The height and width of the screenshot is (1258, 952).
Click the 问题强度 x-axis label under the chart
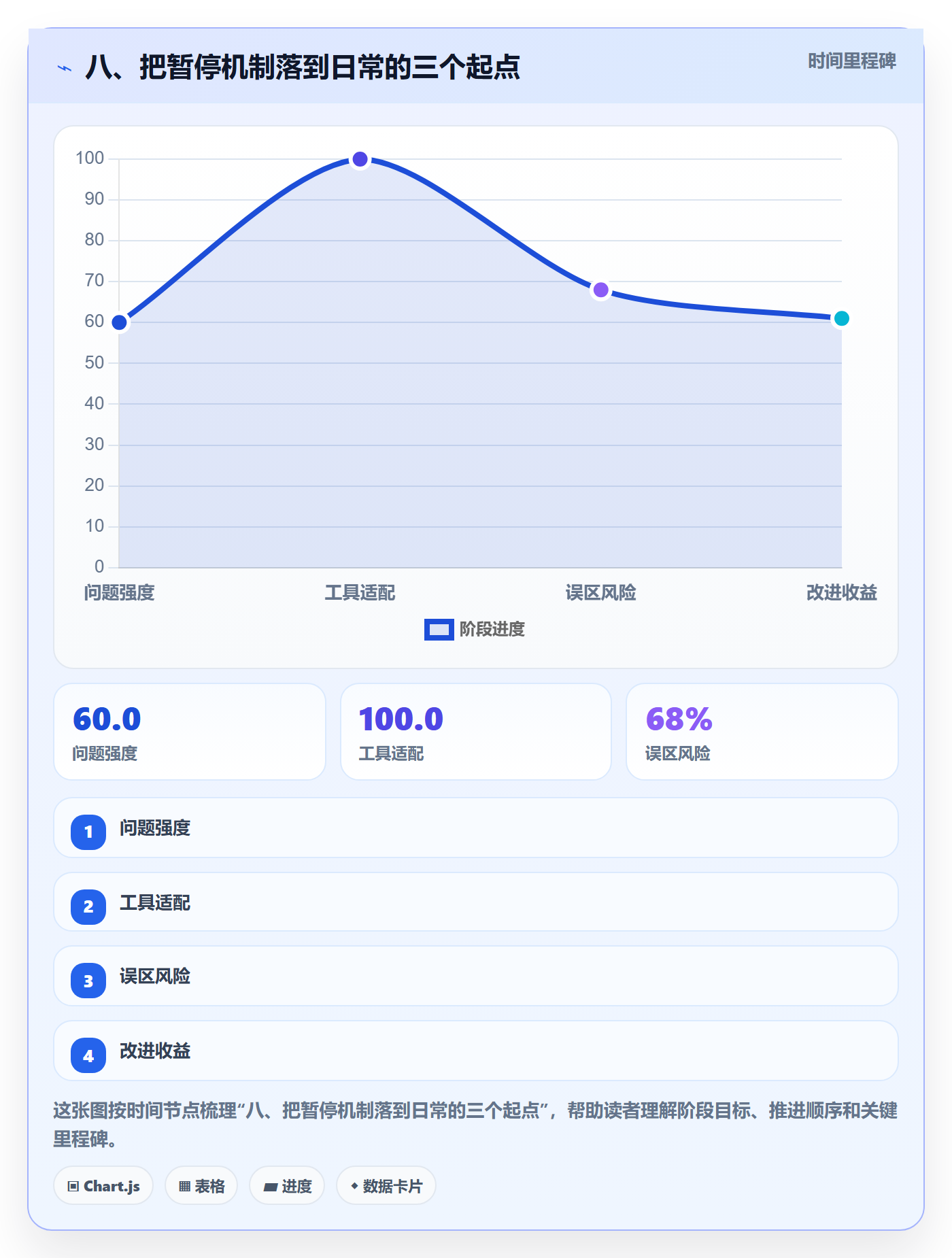click(120, 593)
